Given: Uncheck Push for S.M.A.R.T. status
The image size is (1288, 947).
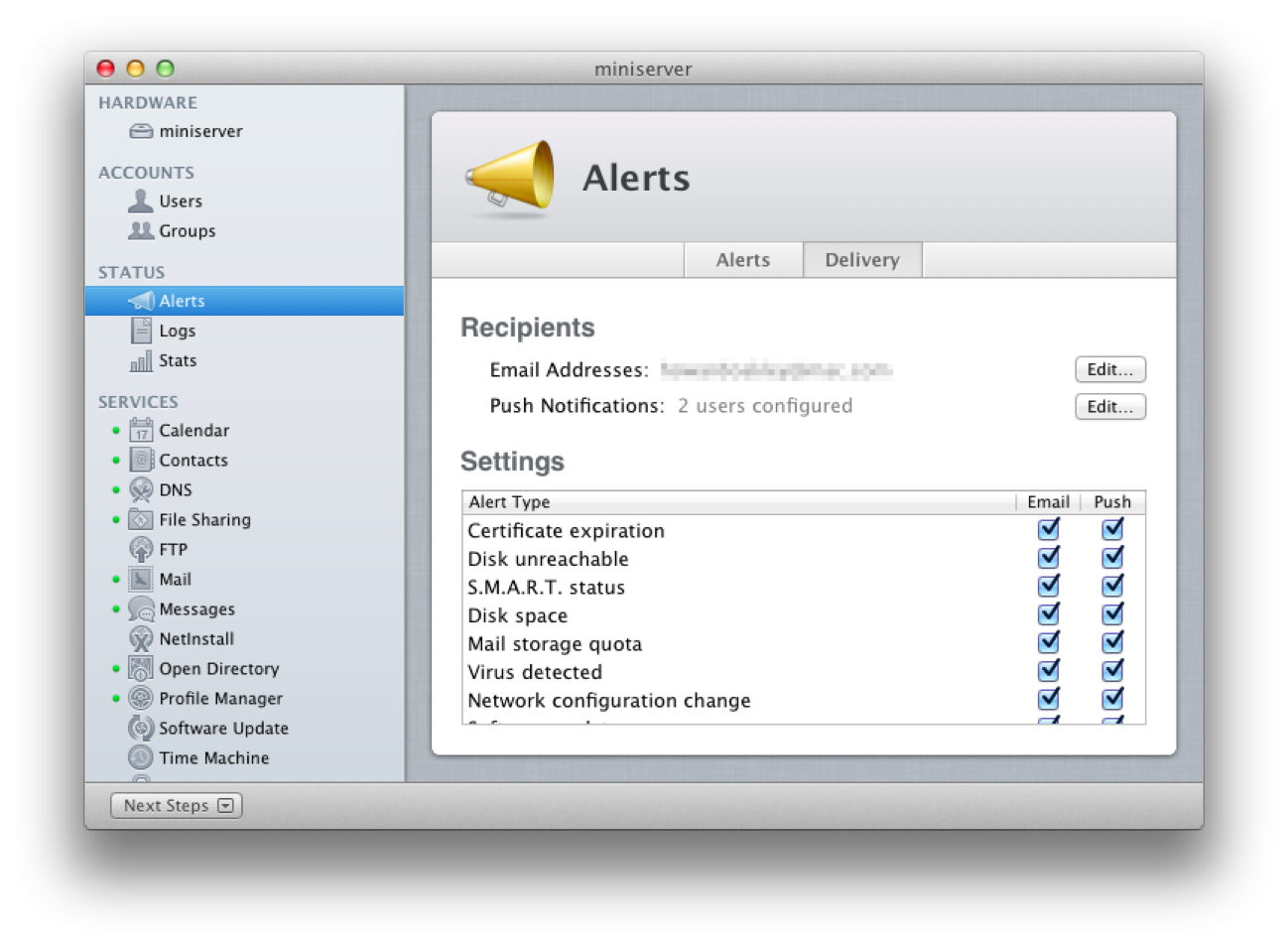Looking at the screenshot, I should (x=1111, y=586).
